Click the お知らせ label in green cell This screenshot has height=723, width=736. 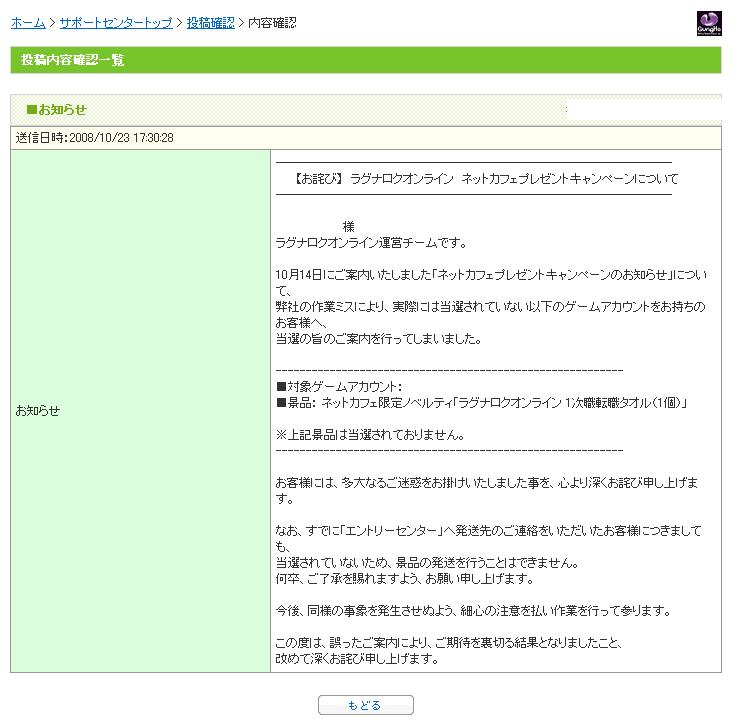coord(38,411)
